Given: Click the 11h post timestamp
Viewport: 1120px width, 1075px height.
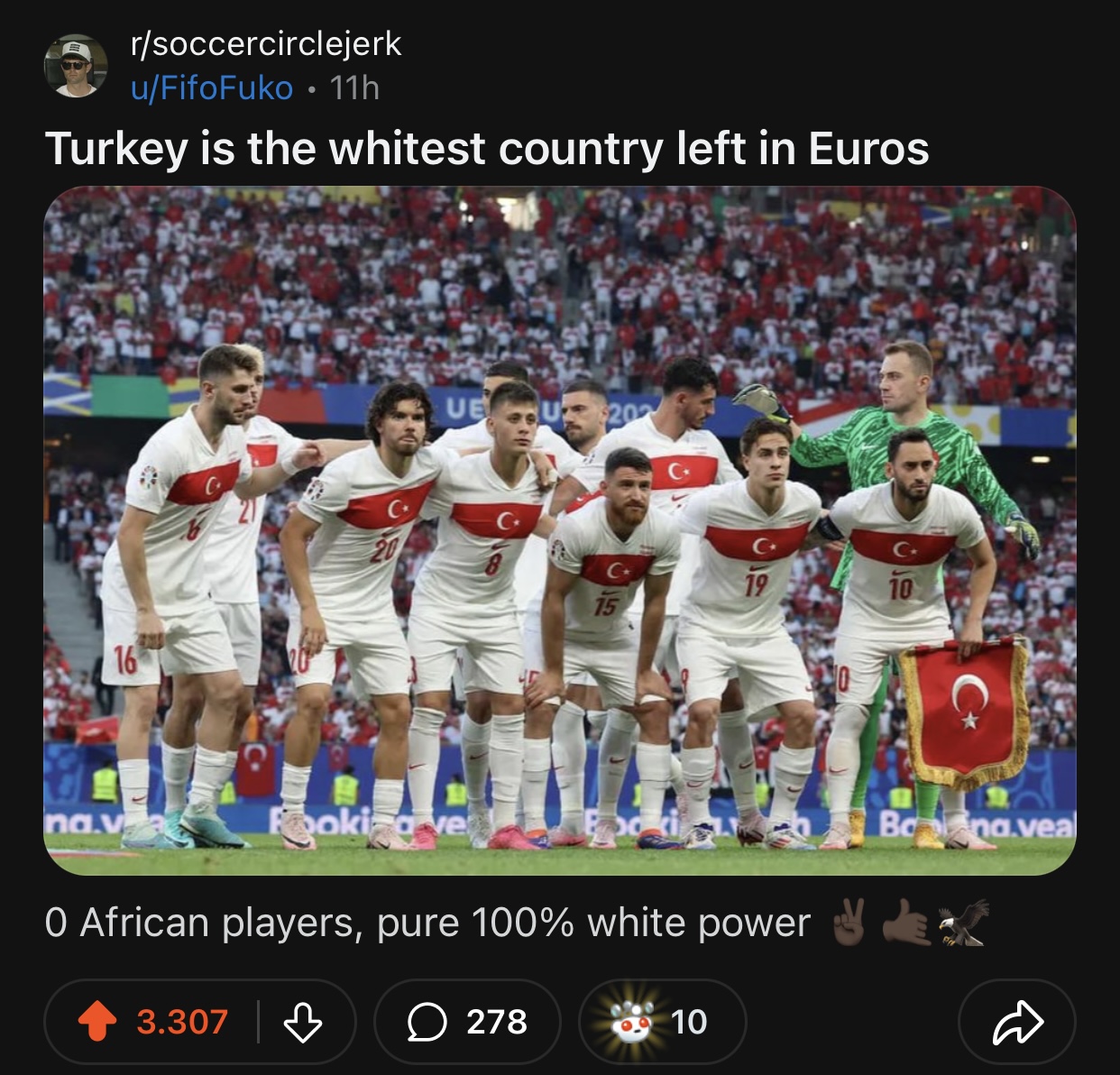Looking at the screenshot, I should pyautogui.click(x=354, y=88).
